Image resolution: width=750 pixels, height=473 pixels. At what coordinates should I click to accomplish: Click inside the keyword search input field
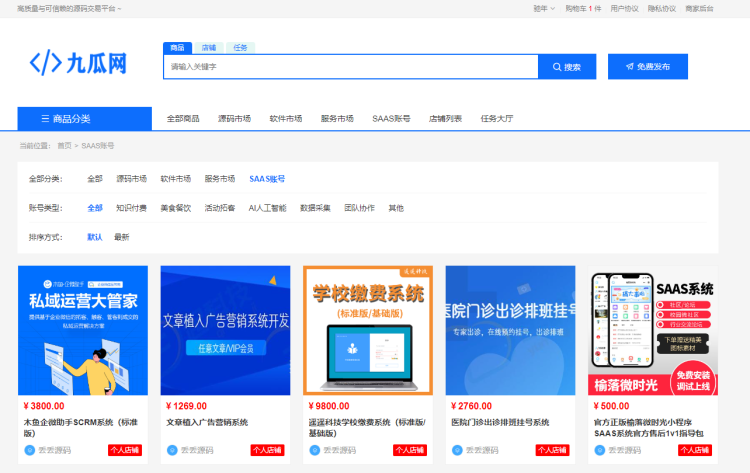point(350,67)
